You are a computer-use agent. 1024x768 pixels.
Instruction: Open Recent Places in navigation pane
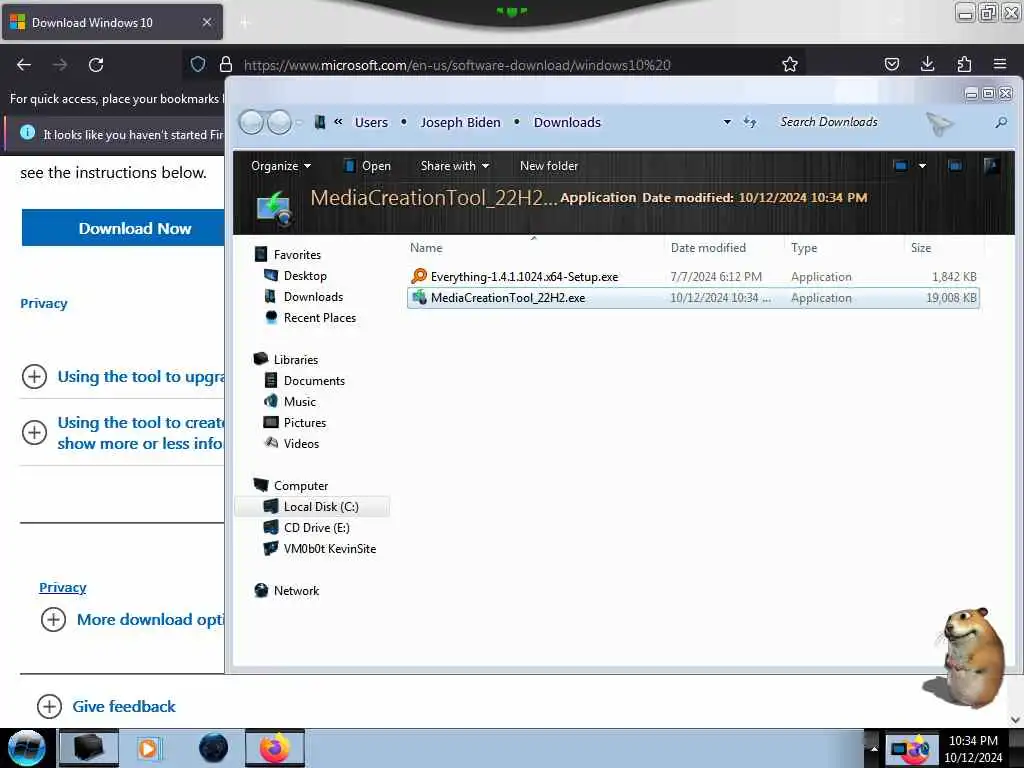pos(320,317)
